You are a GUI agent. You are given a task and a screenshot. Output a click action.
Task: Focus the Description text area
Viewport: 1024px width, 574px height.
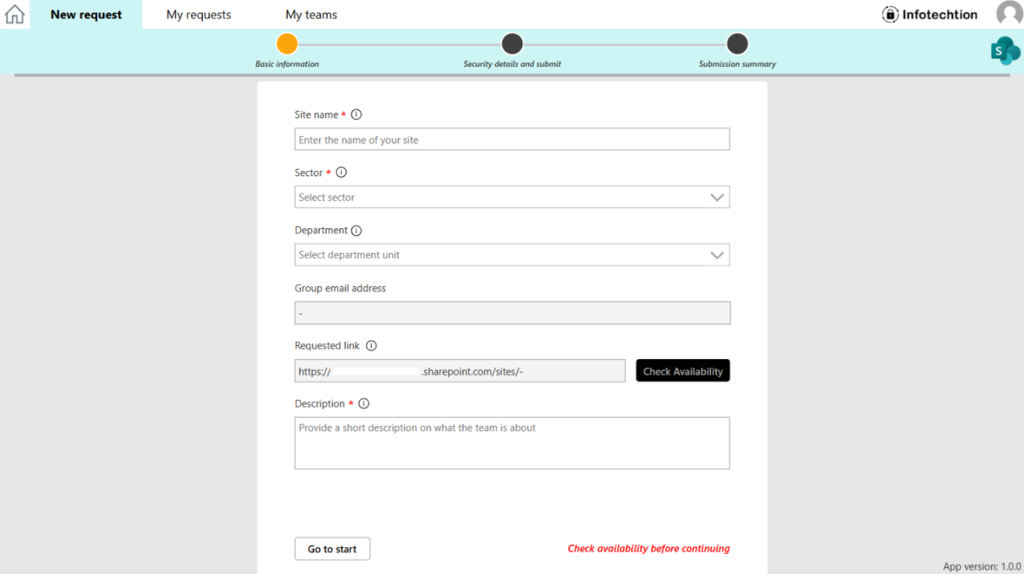pos(512,443)
